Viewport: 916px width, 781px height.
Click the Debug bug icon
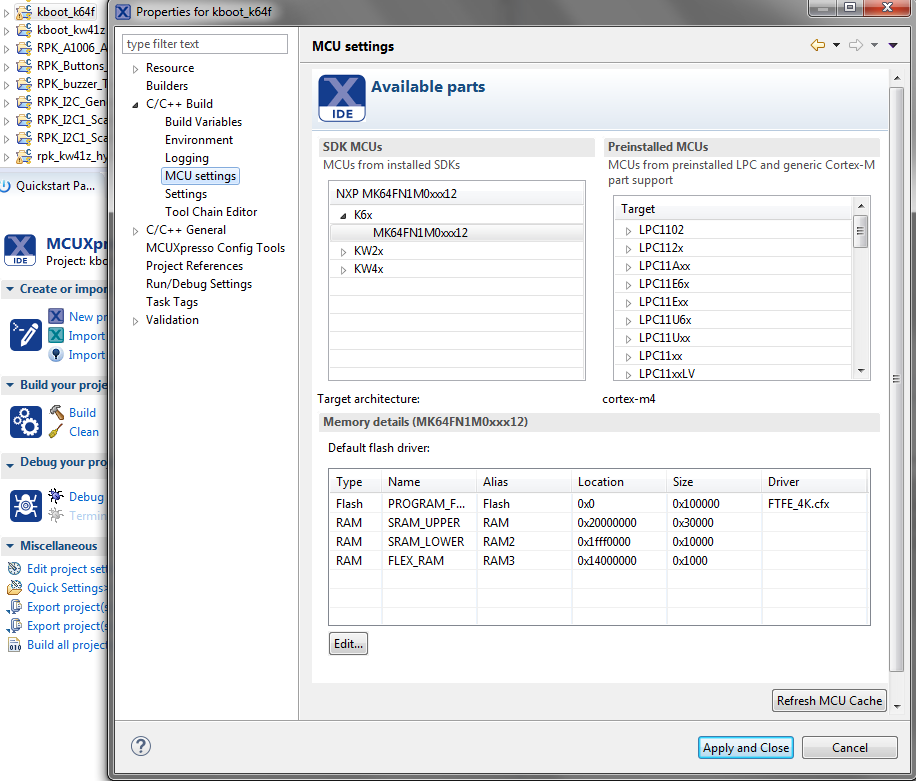pos(56,496)
